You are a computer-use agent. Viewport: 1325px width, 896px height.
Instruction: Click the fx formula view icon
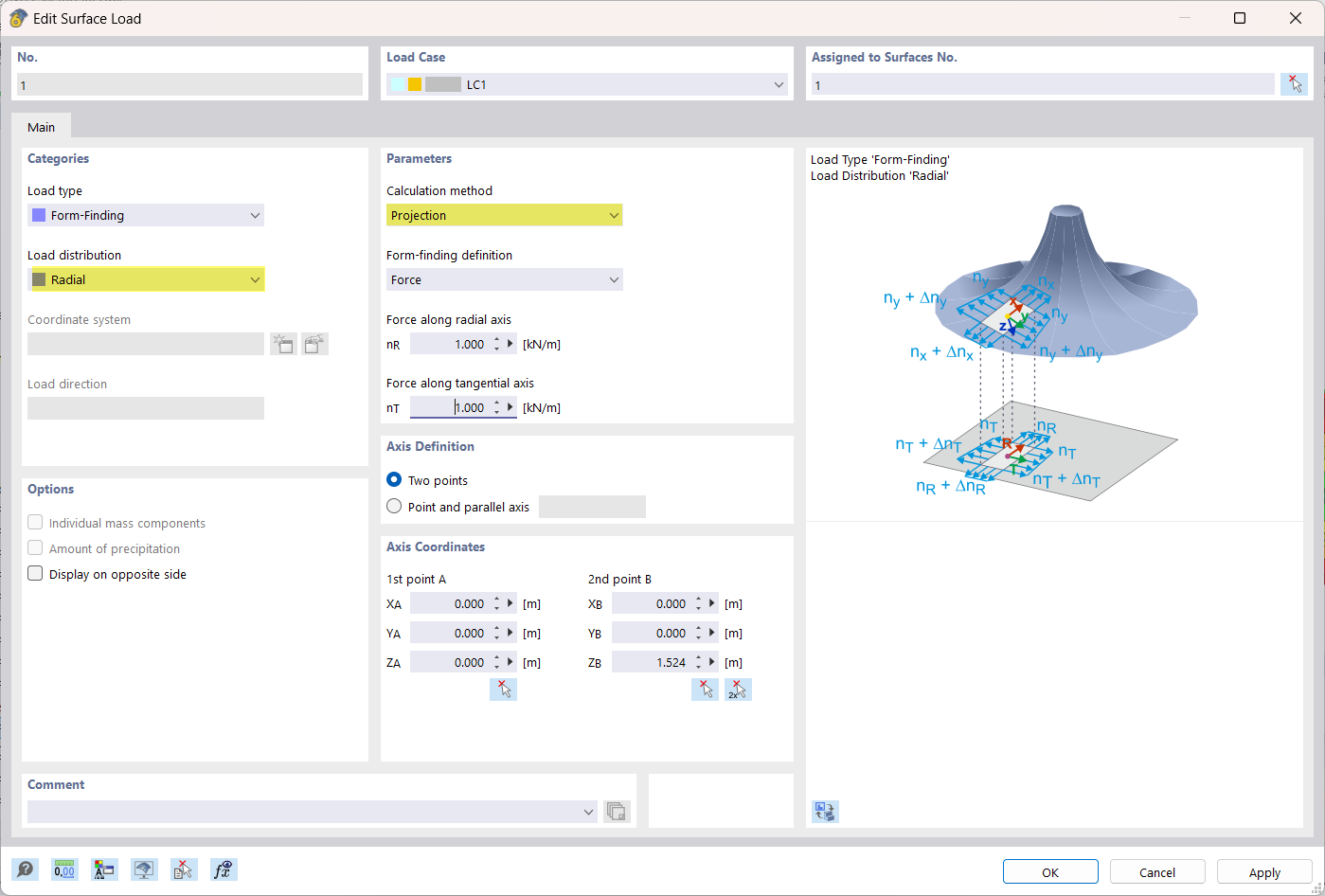click(x=224, y=869)
